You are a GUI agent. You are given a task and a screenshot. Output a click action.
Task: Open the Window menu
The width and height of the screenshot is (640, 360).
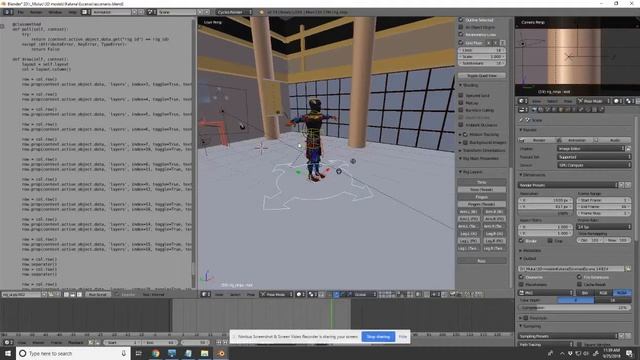pyautogui.click(x=55, y=12)
